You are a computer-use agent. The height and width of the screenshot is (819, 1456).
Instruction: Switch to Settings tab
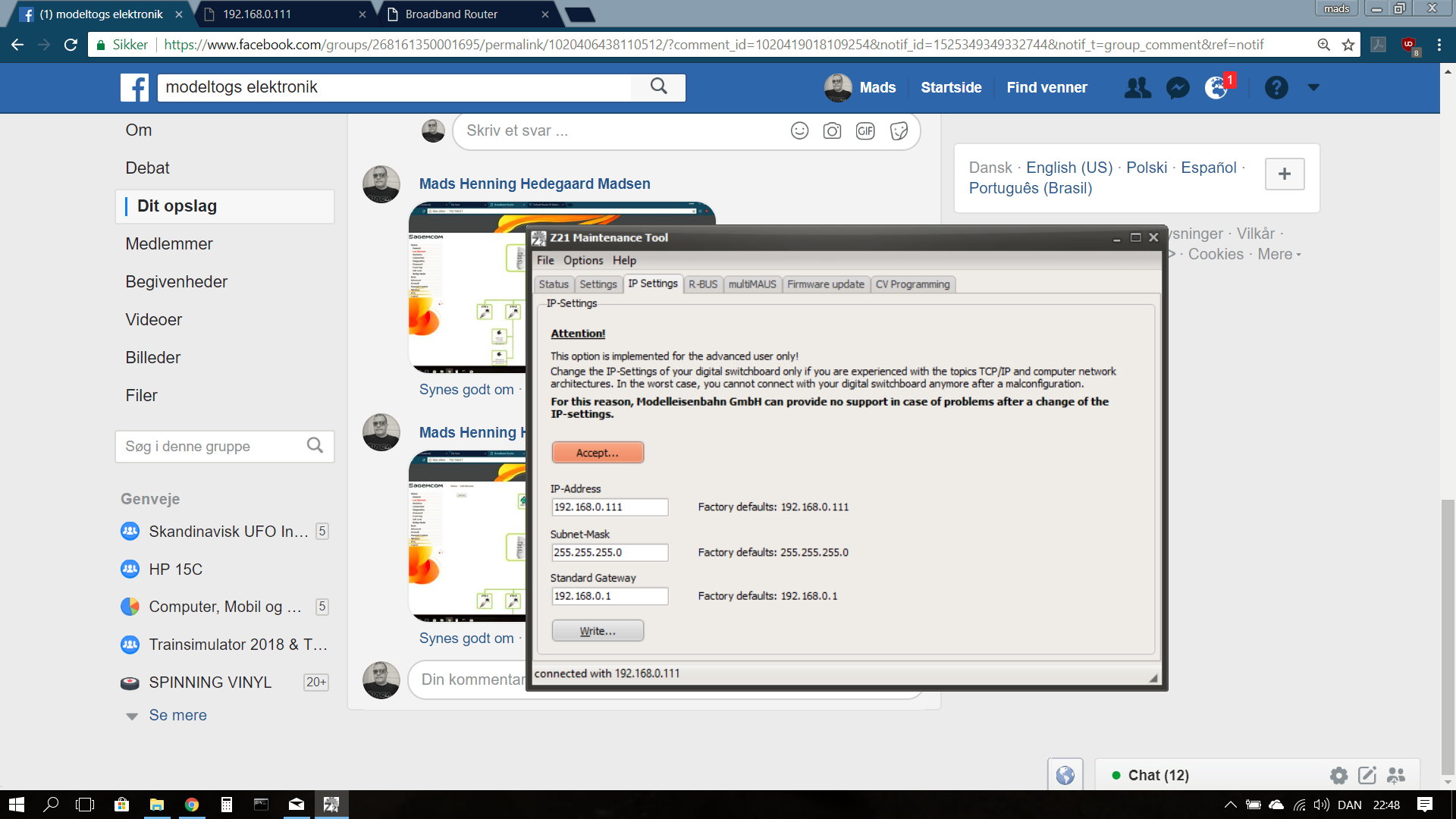[598, 284]
